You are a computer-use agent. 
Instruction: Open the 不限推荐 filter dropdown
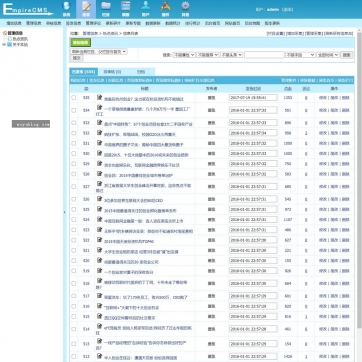[208, 55]
